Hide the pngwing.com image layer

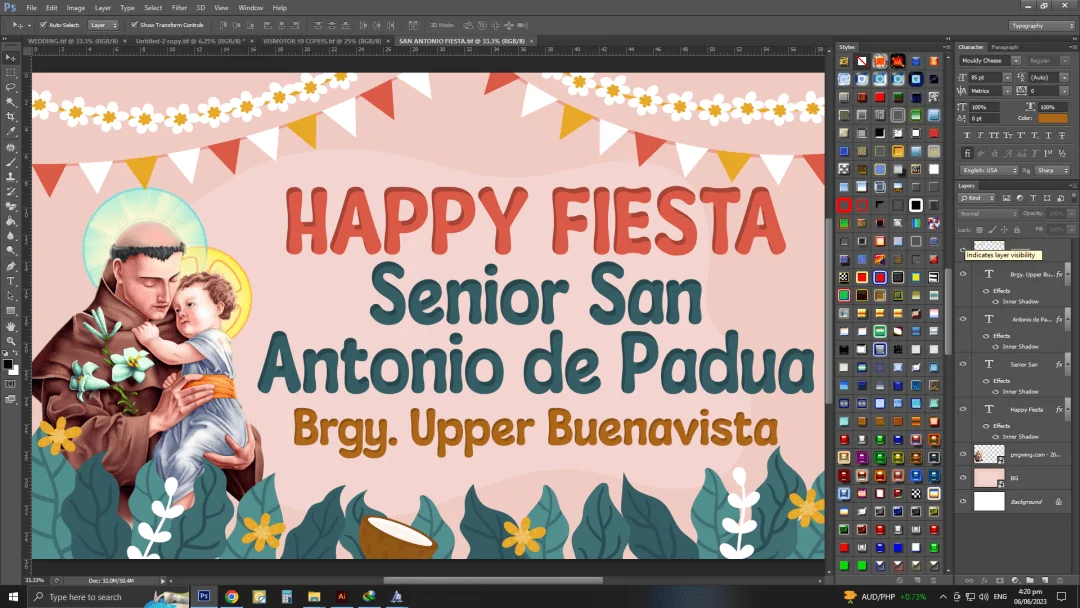963,454
